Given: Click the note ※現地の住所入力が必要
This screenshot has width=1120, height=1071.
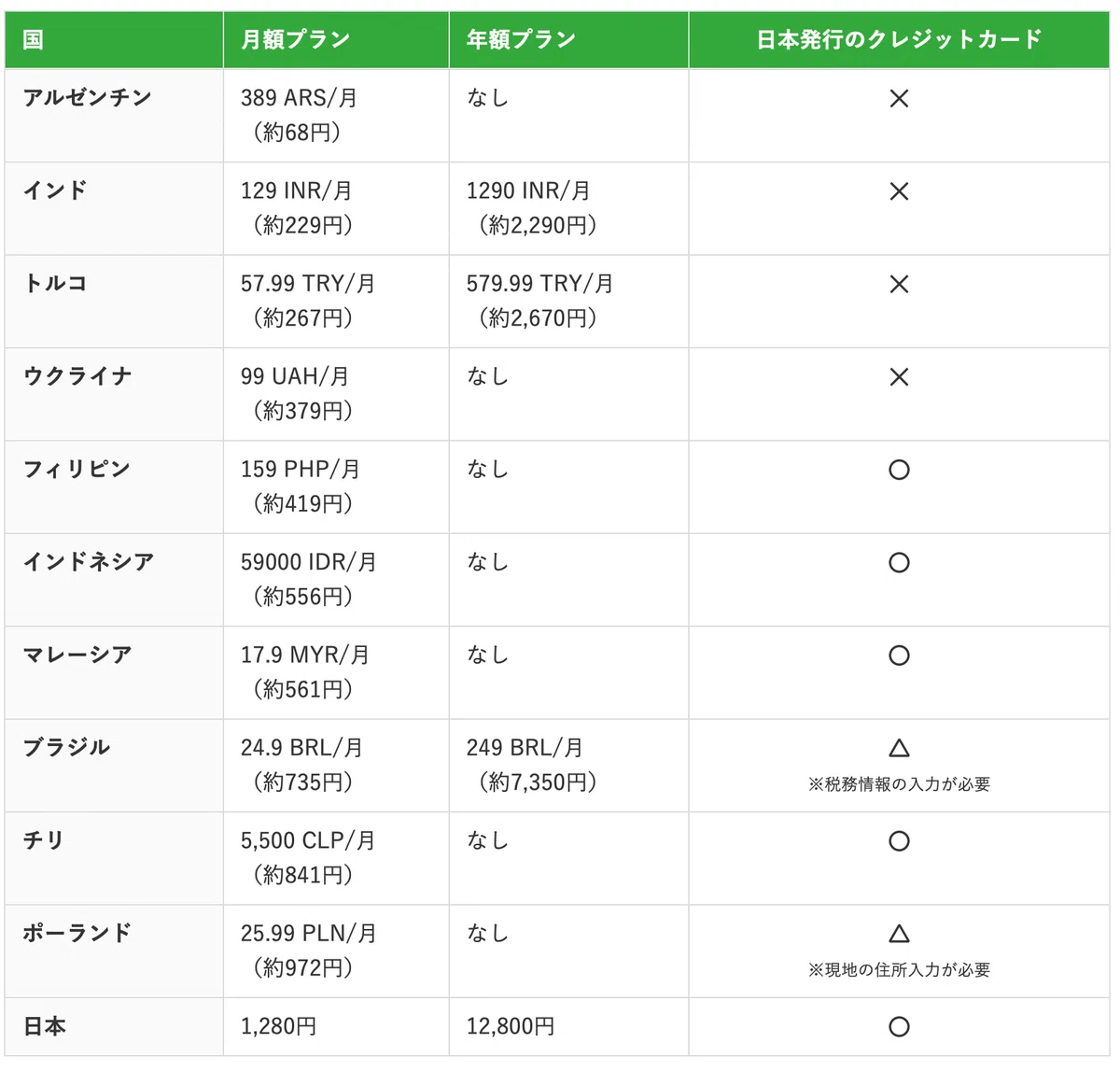Looking at the screenshot, I should click(899, 970).
